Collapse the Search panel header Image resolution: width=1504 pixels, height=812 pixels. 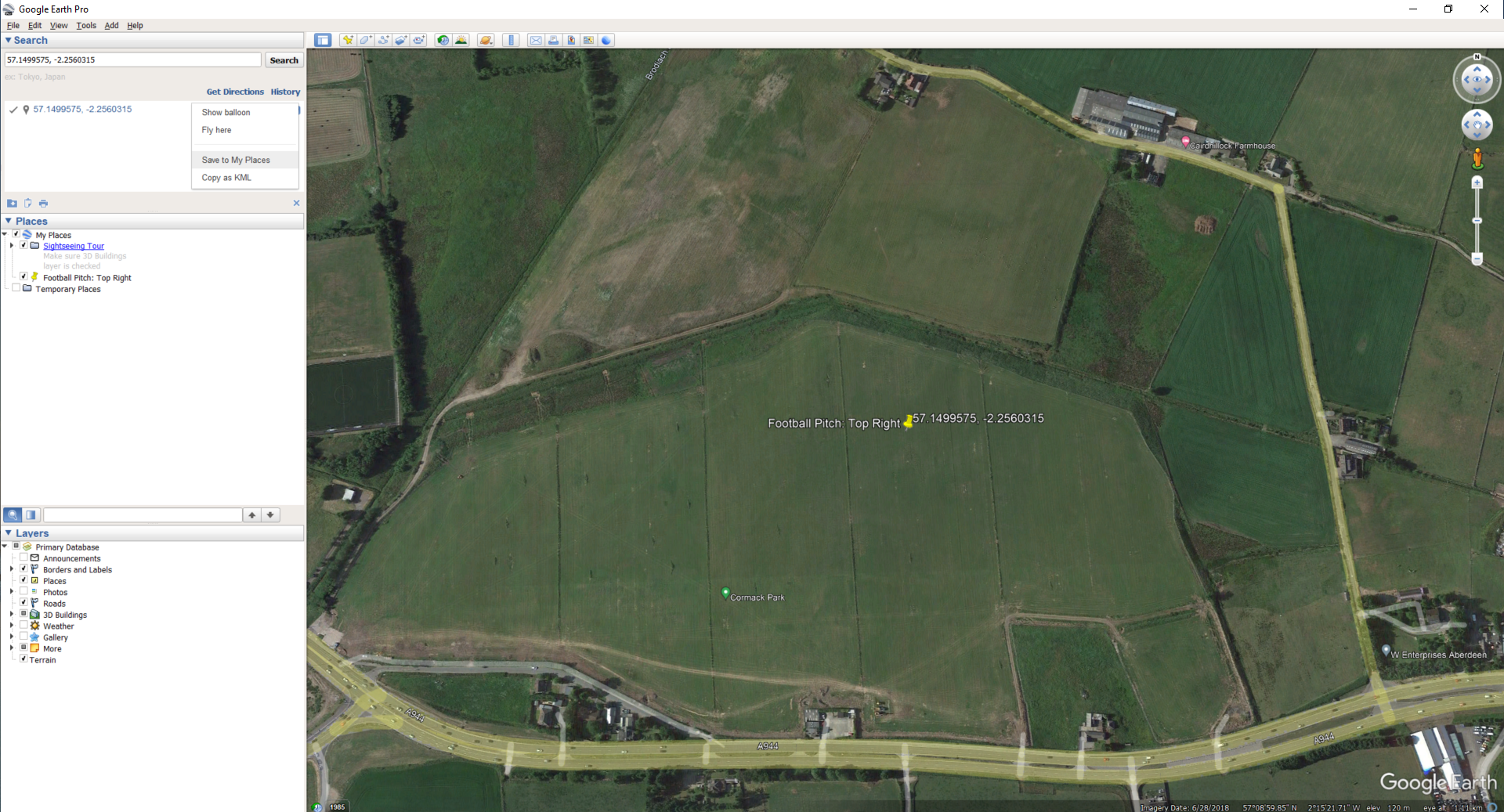(x=154, y=40)
